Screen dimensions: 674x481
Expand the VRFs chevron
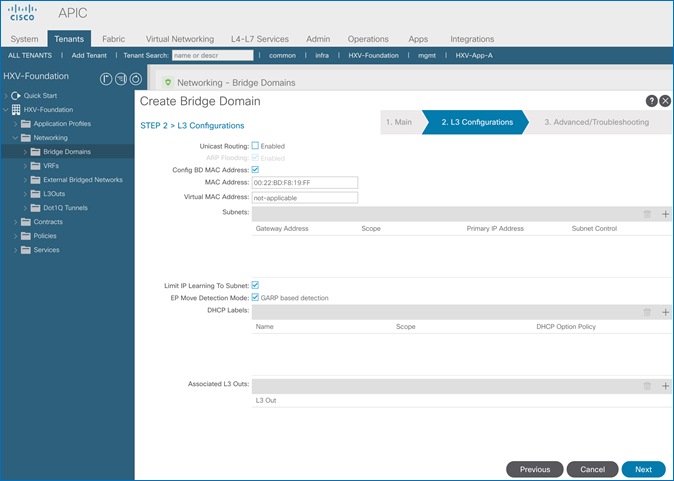tap(25, 166)
